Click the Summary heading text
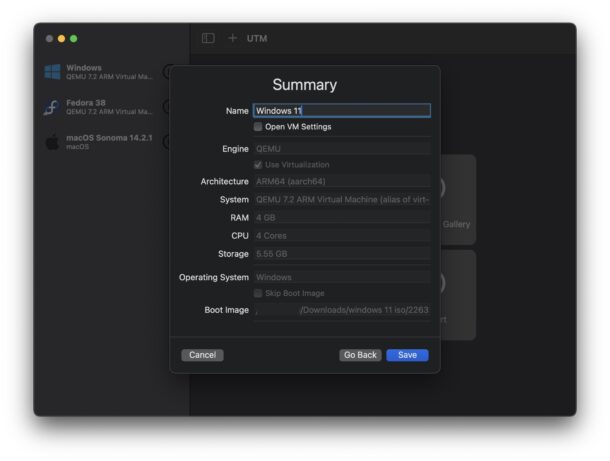 305,85
